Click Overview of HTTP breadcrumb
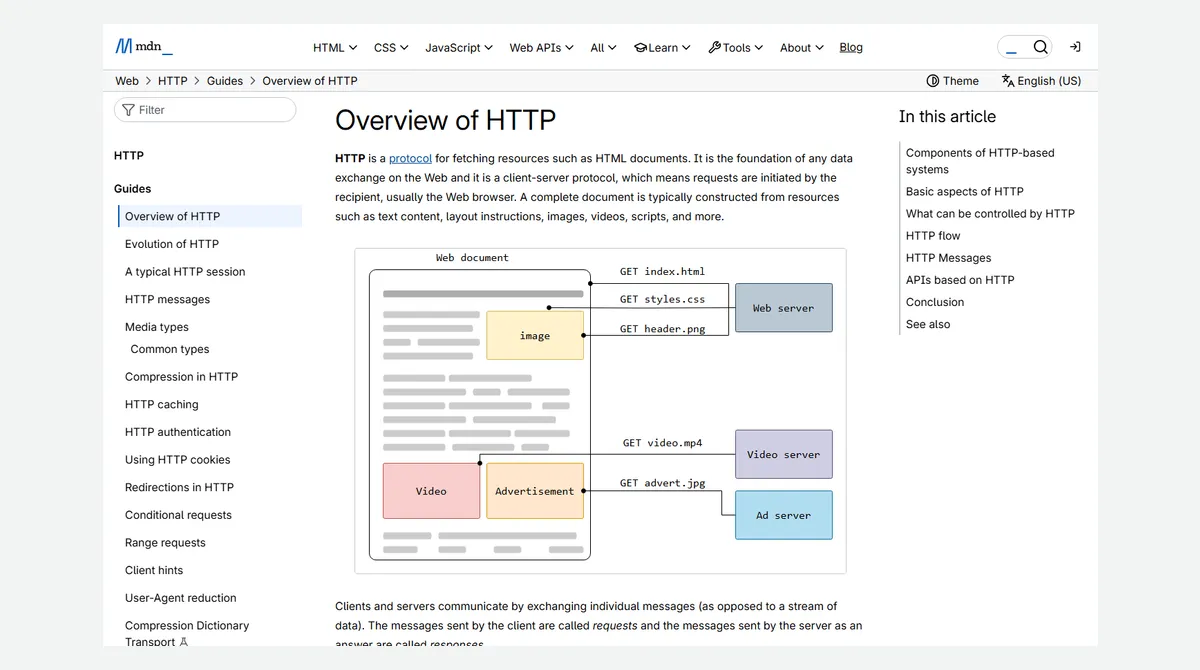Image resolution: width=1200 pixels, height=670 pixels. click(310, 81)
